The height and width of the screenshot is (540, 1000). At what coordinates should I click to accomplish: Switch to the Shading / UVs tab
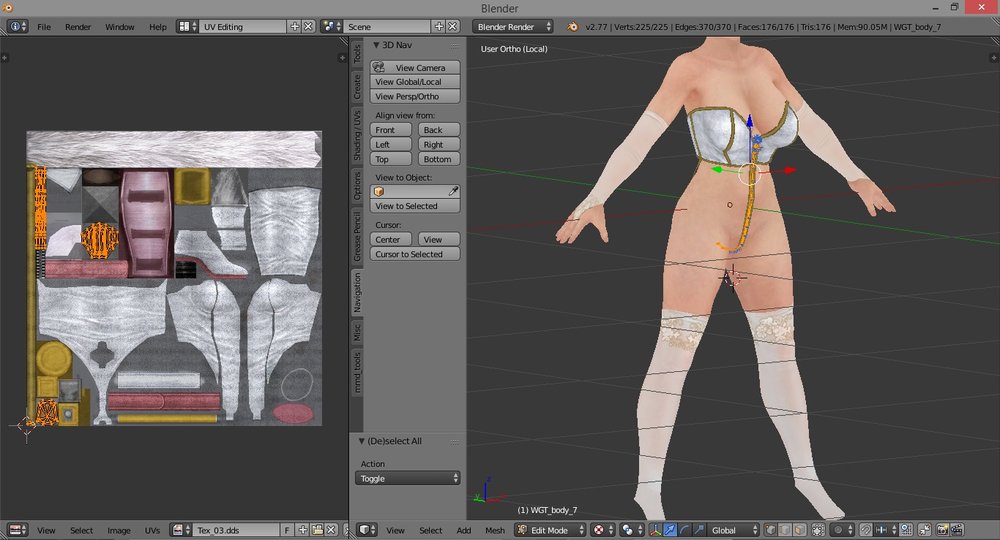[357, 135]
